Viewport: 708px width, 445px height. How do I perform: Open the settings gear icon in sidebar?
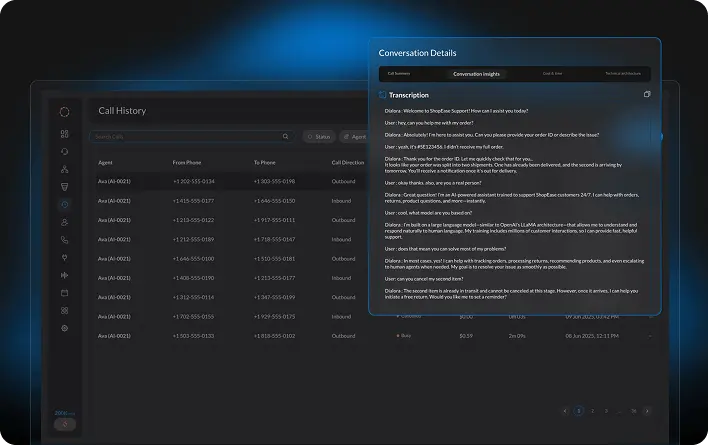pos(65,328)
